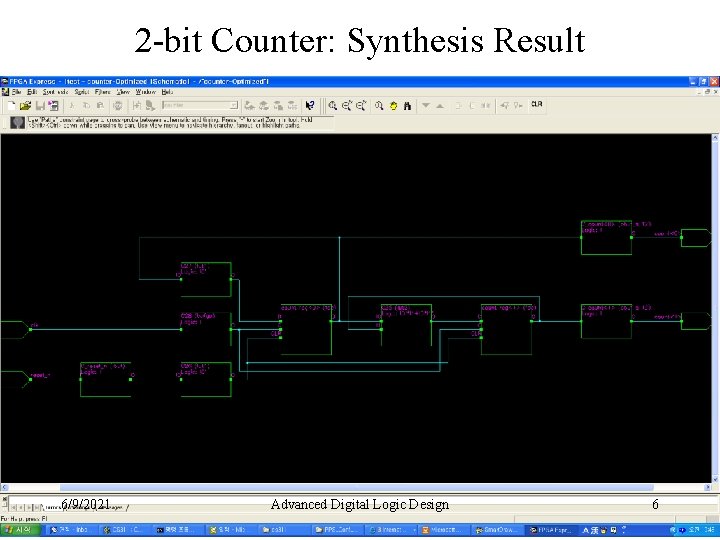Click the Windows Start button
The height and width of the screenshot is (540, 720).
click(x=20, y=530)
